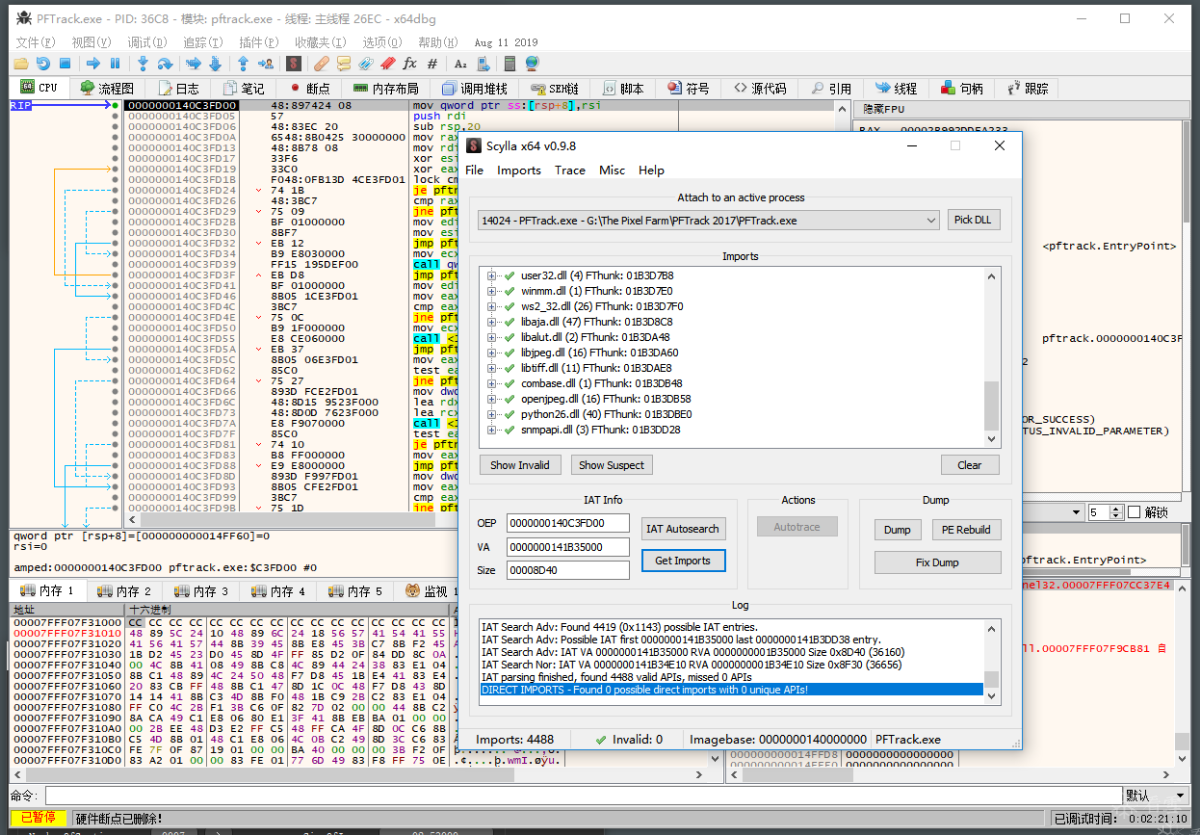Expand the snmpapi.dll import node
This screenshot has height=835, width=1200.
[x=491, y=430]
